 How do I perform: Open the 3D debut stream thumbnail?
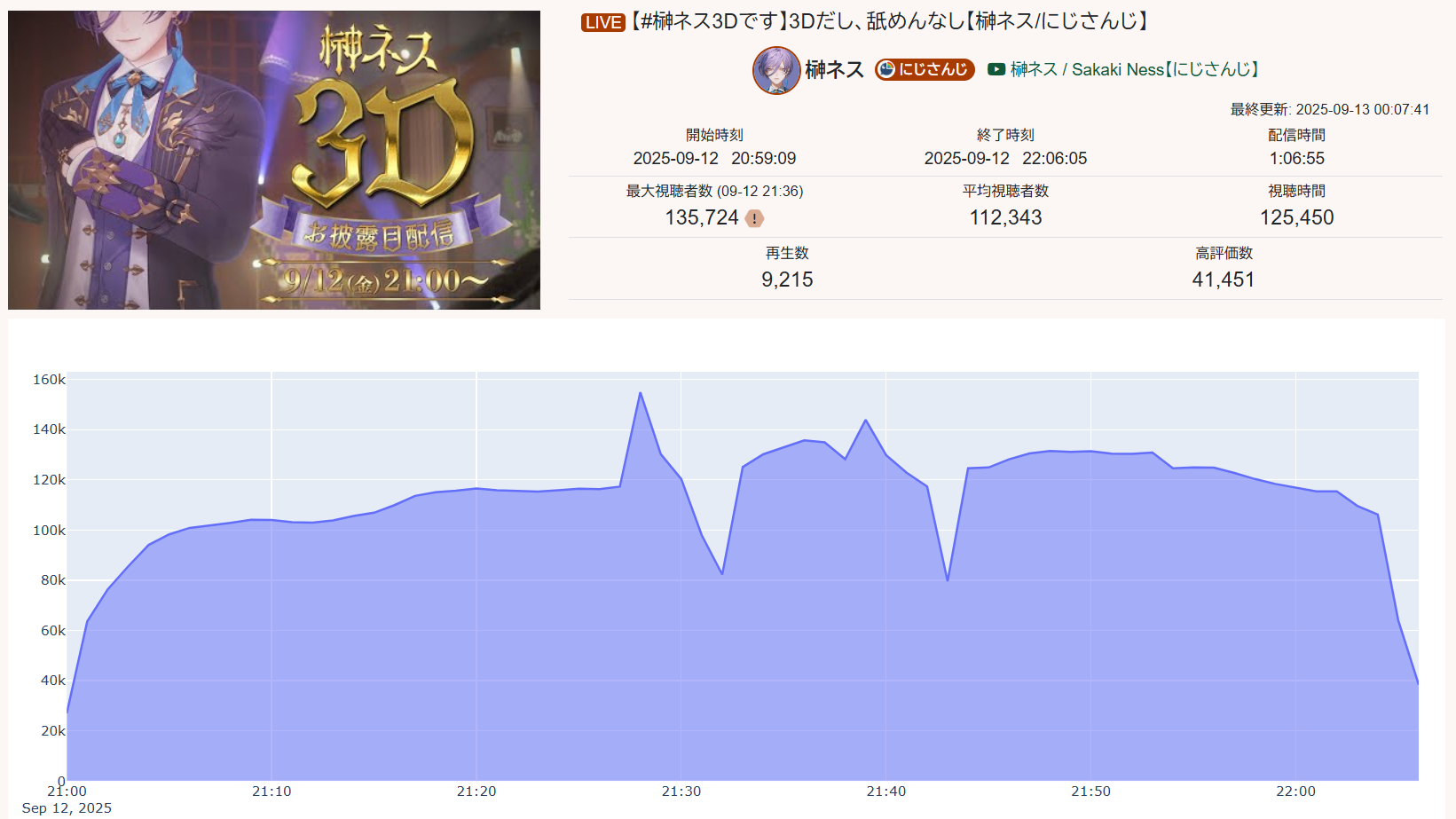click(274, 160)
